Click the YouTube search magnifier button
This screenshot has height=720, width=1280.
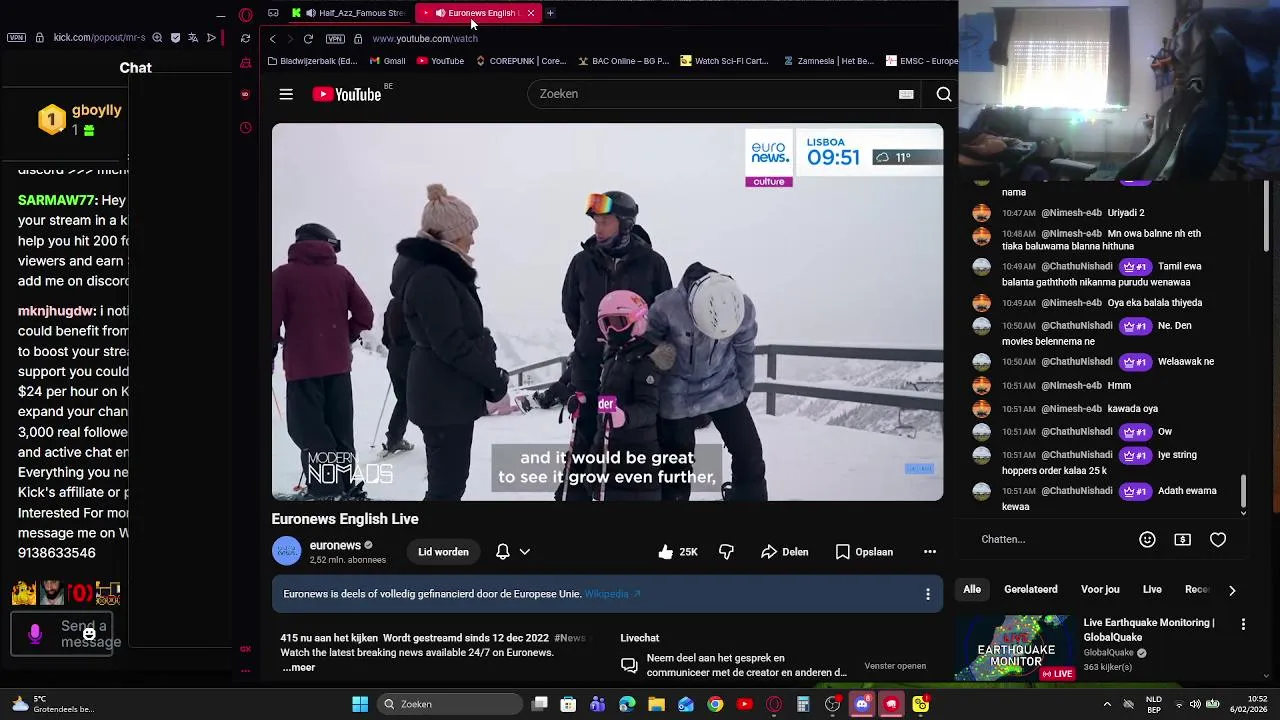[x=943, y=94]
